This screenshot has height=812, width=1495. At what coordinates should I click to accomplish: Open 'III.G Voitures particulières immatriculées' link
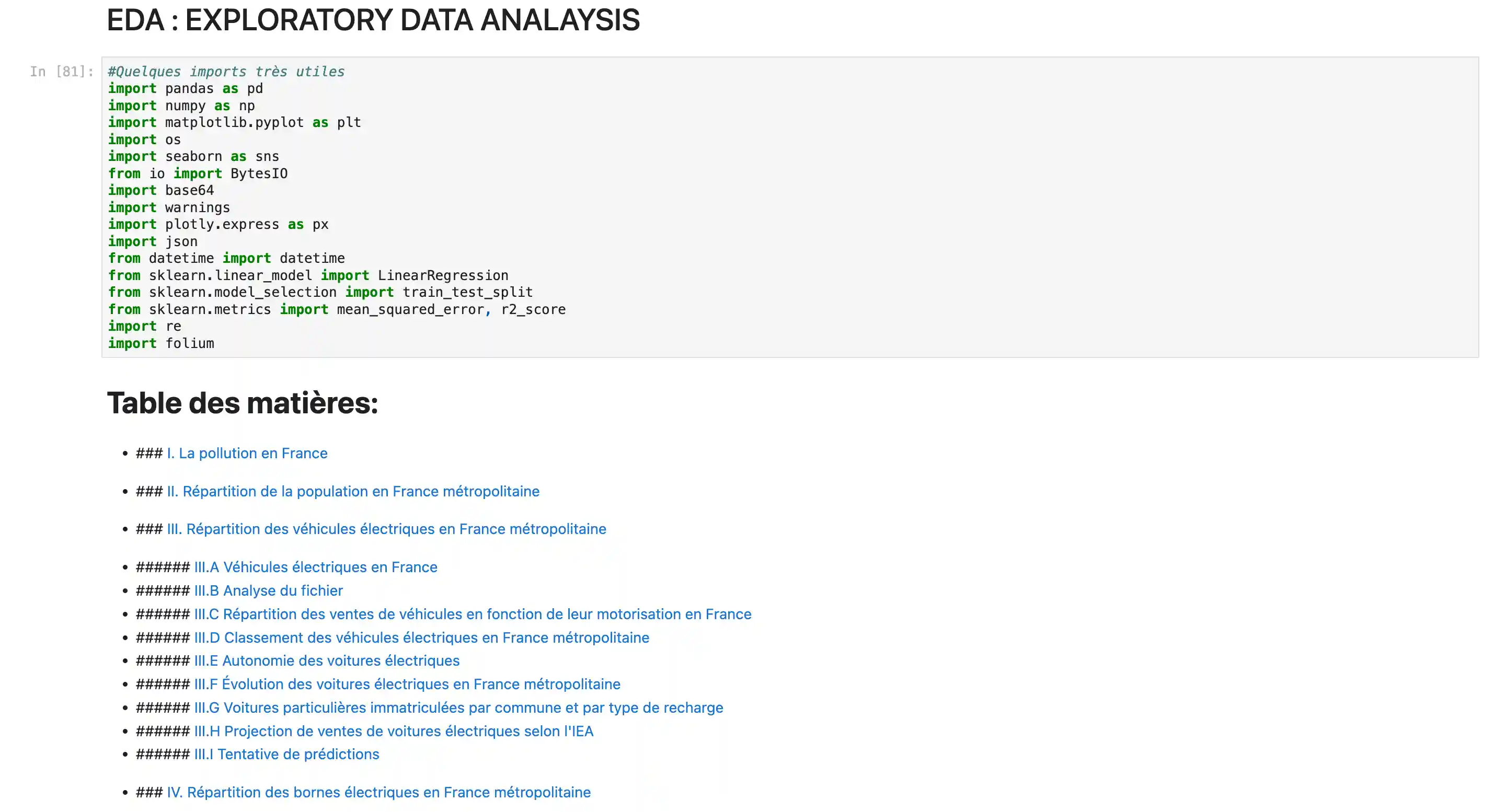(x=458, y=707)
